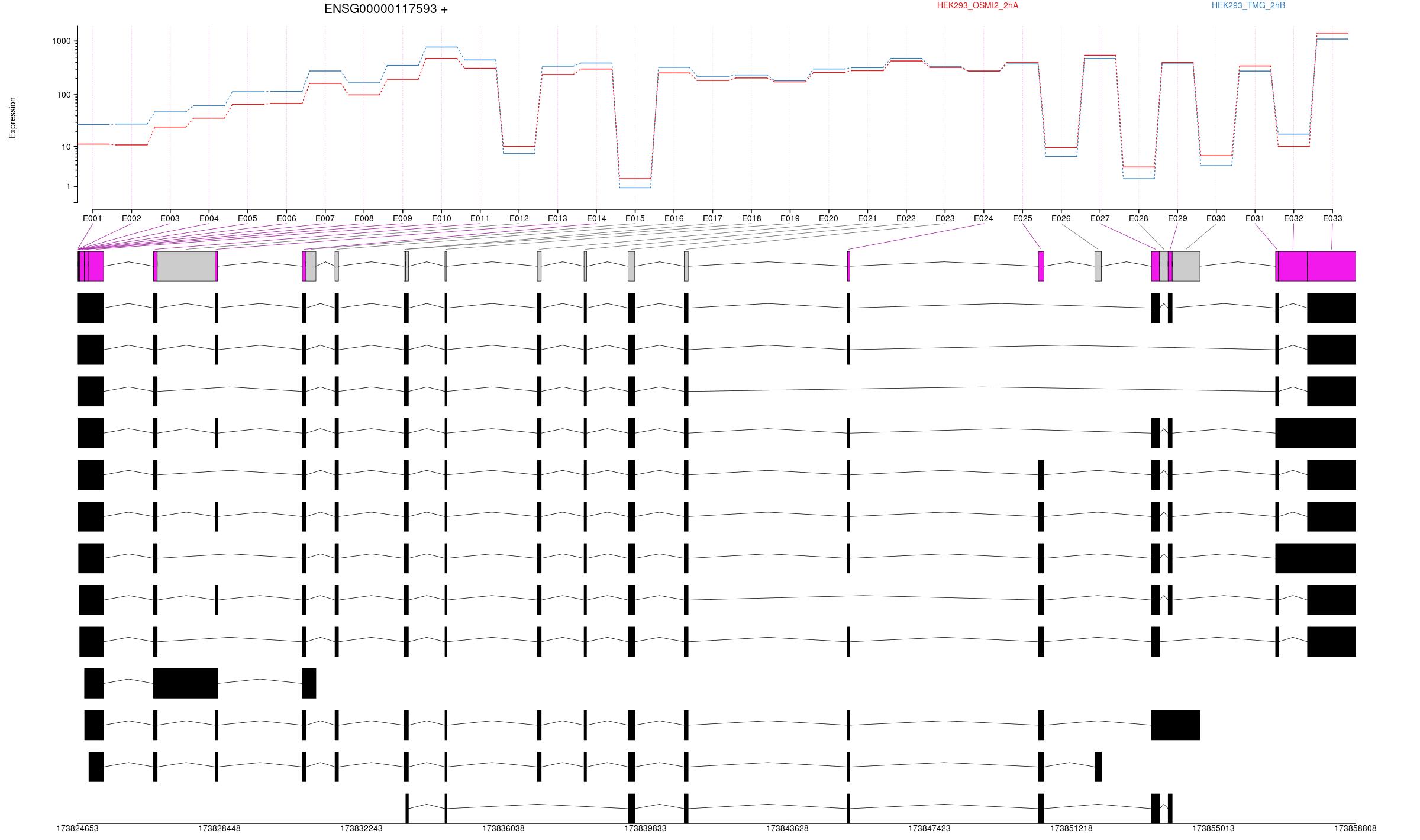The width and height of the screenshot is (1420, 840).
Task: Click genomic coordinate 173851218
Action: (1072, 829)
